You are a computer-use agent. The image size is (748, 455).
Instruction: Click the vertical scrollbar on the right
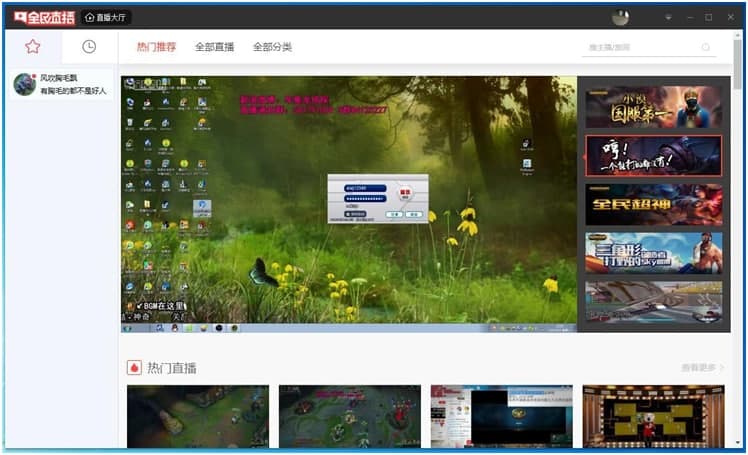(x=738, y=64)
